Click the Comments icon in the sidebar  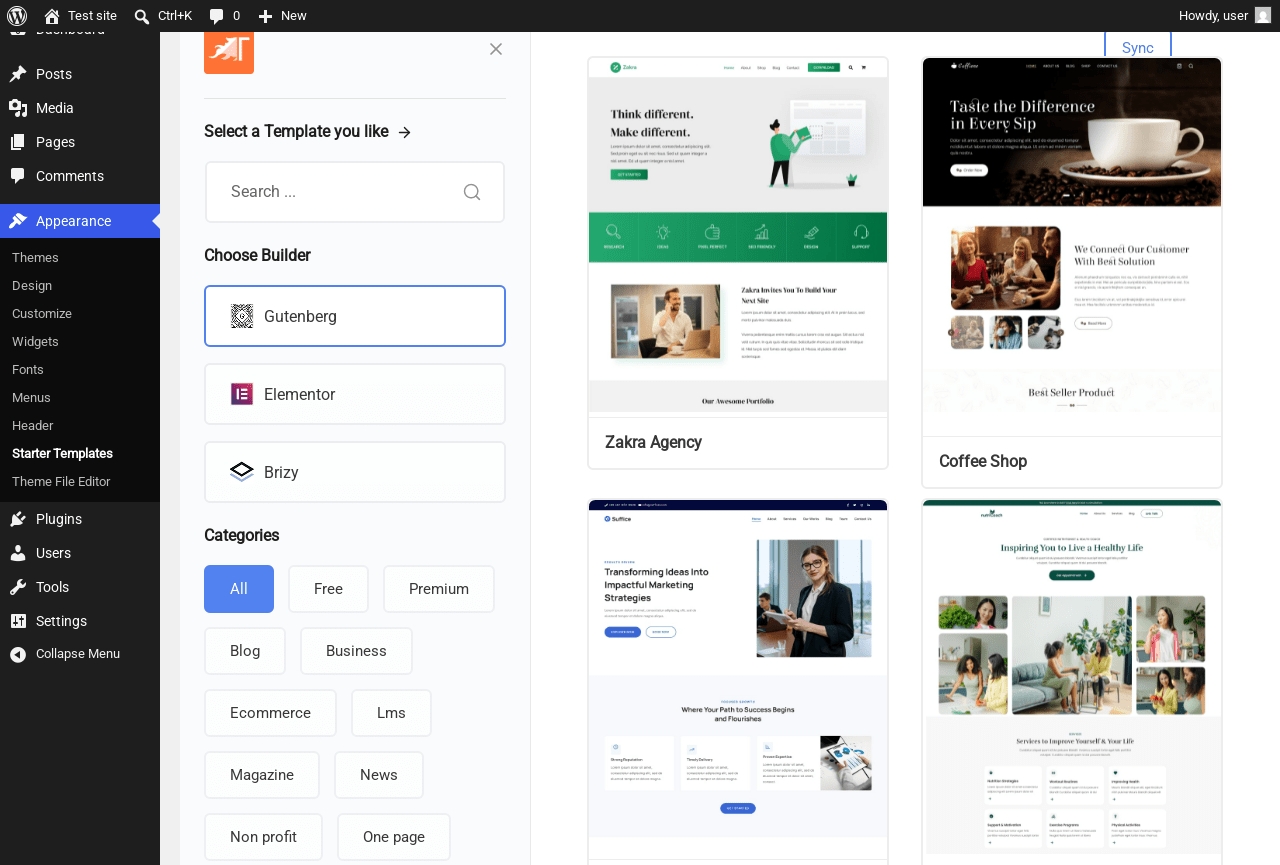(x=18, y=176)
